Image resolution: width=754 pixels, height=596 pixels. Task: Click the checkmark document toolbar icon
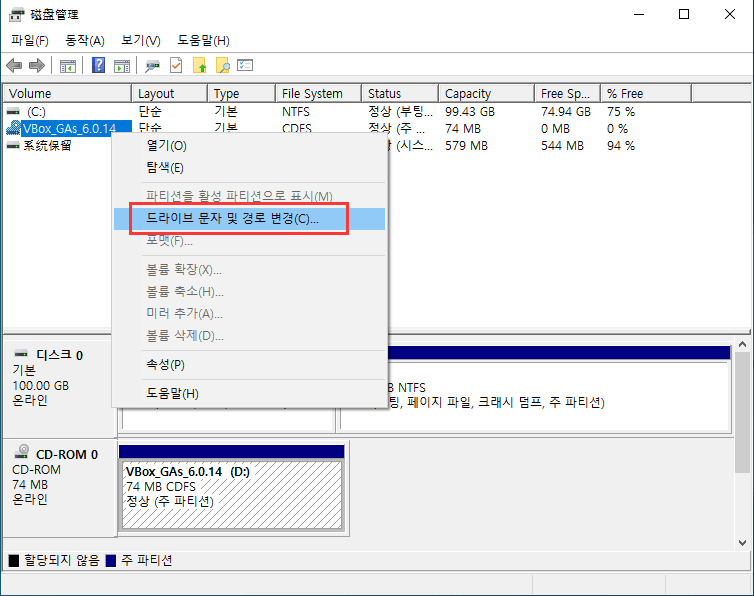pyautogui.click(x=176, y=65)
